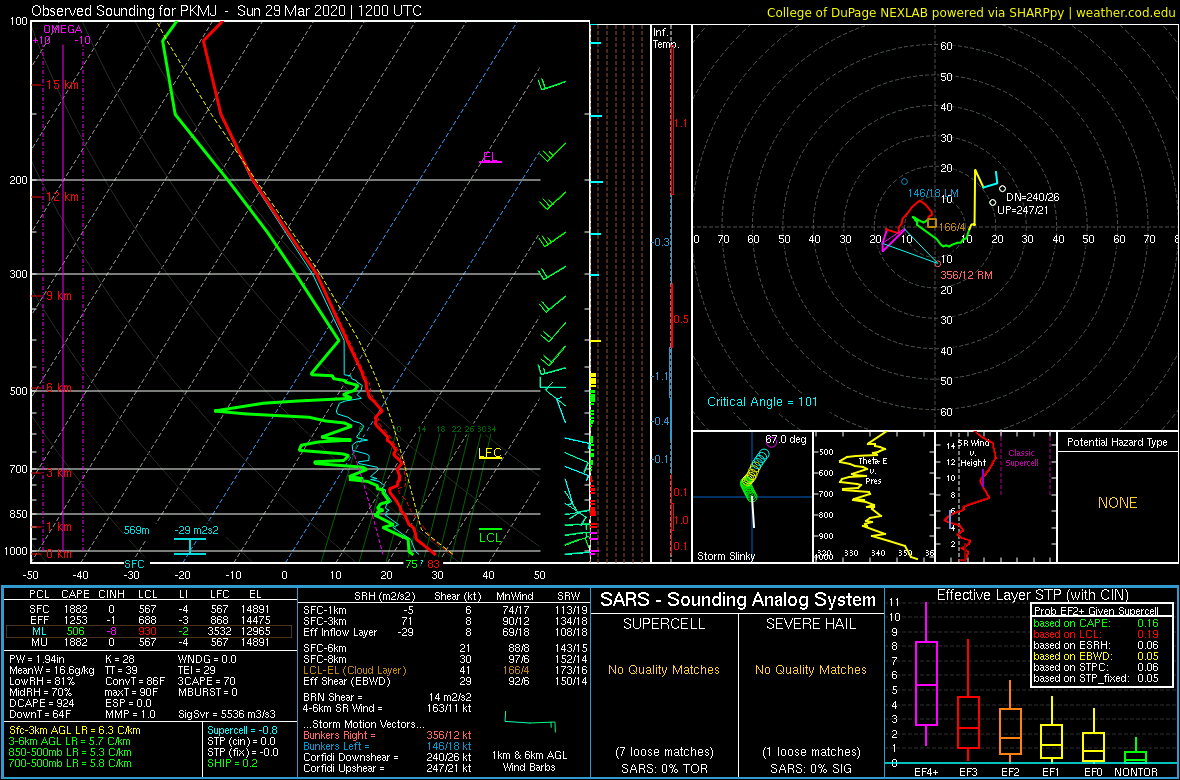Screen dimensions: 1180x780
Task: Click the SUPERCELL column heading
Action: (x=665, y=623)
